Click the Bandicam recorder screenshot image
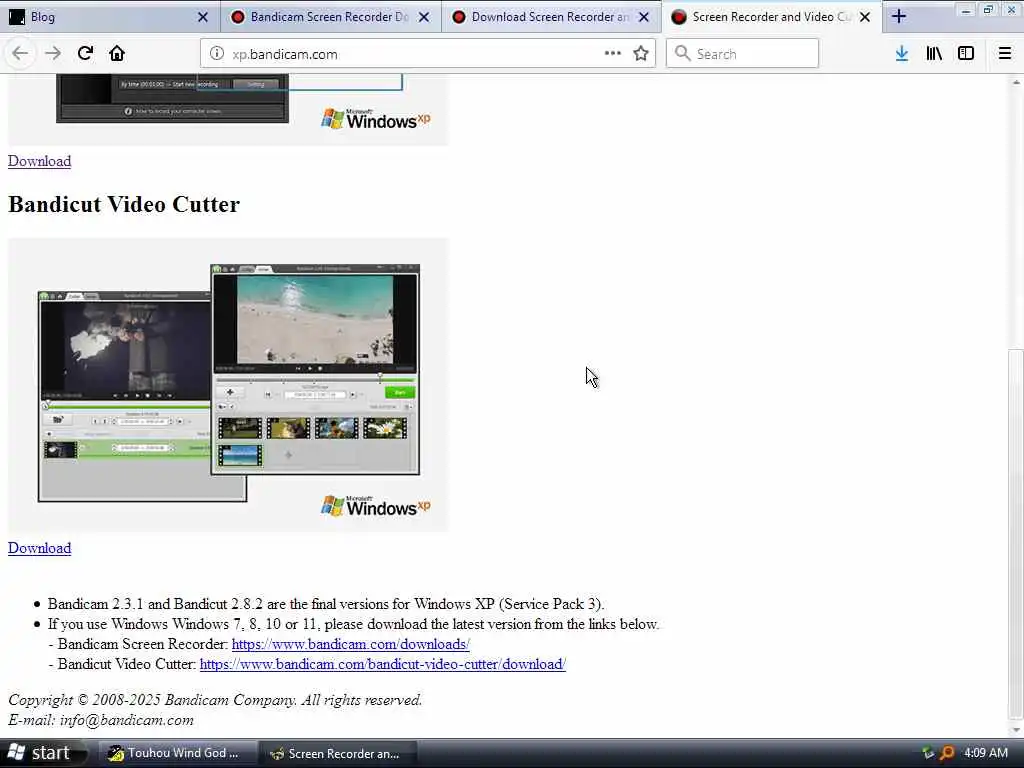Viewport: 1024px width, 768px height. click(229, 110)
